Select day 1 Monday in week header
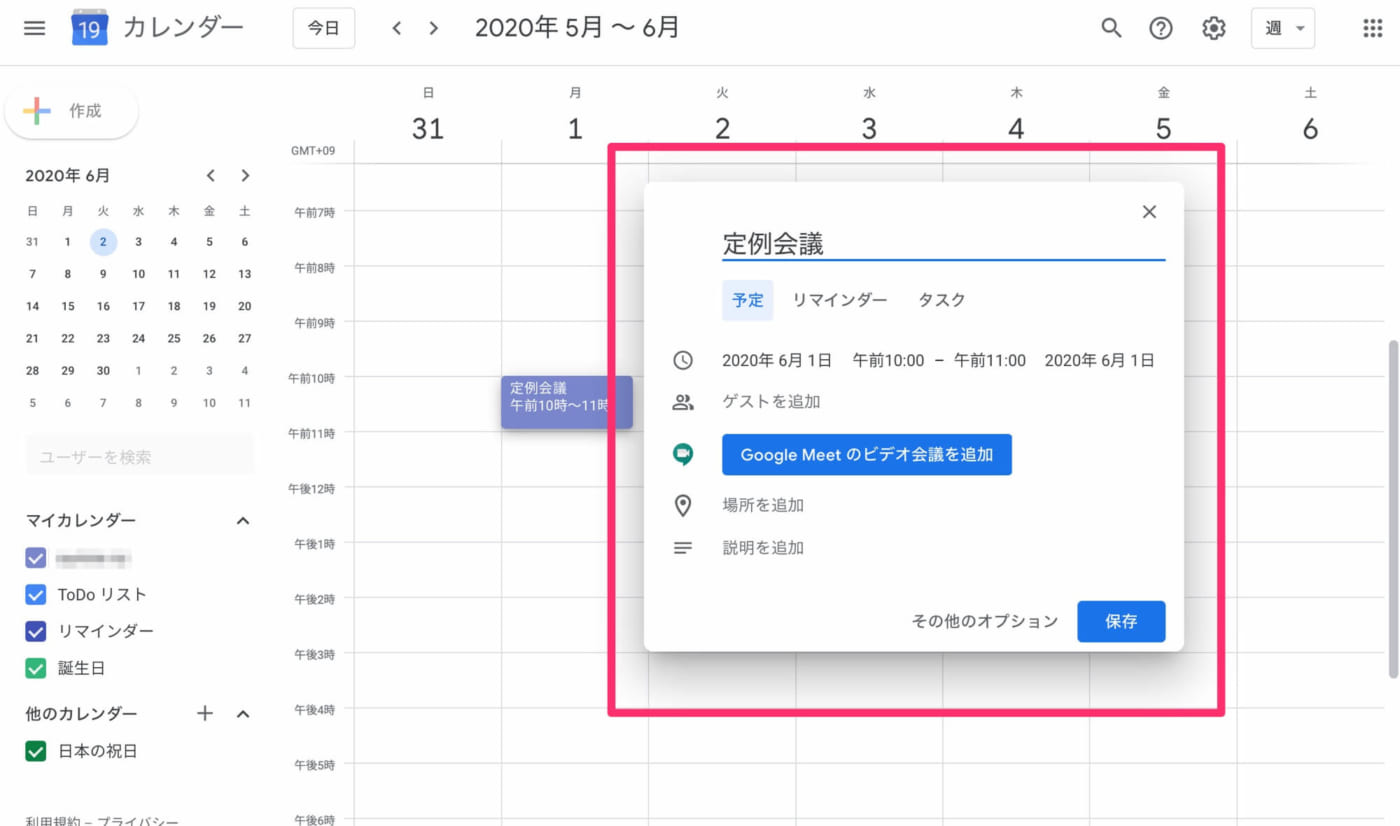This screenshot has height=826, width=1400. [575, 128]
